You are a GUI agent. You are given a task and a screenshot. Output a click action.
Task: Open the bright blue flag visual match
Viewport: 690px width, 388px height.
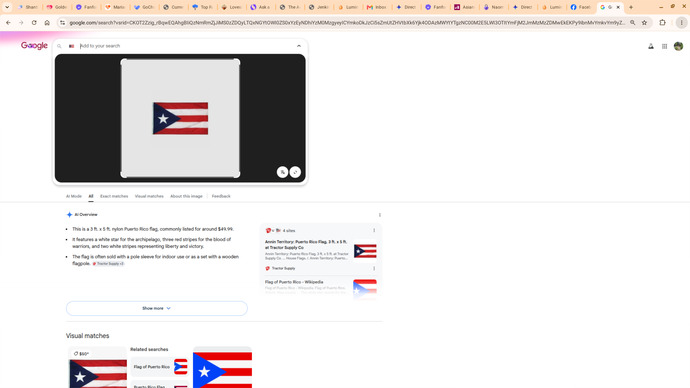pos(223,367)
